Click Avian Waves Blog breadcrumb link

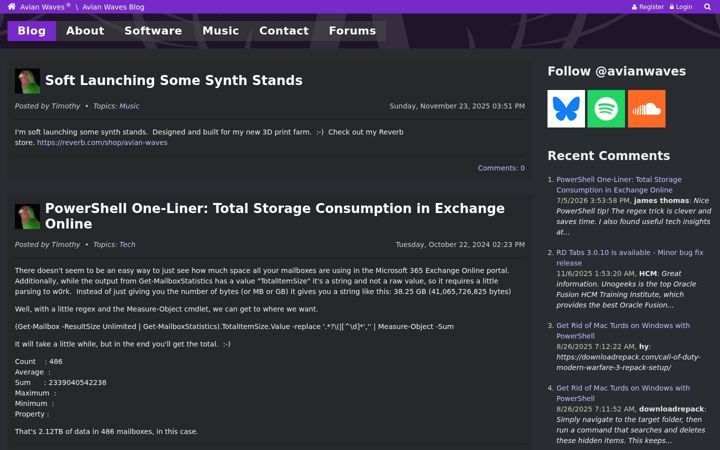pos(113,7)
